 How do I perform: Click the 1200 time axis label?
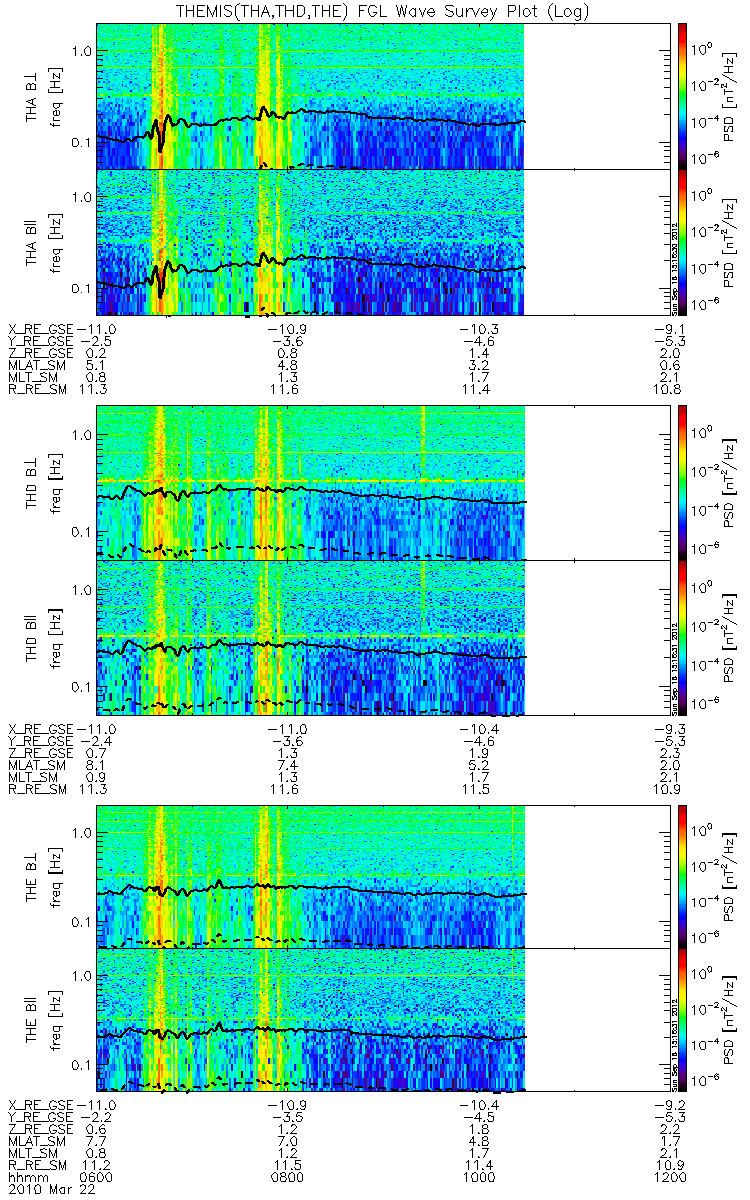[x=669, y=1178]
